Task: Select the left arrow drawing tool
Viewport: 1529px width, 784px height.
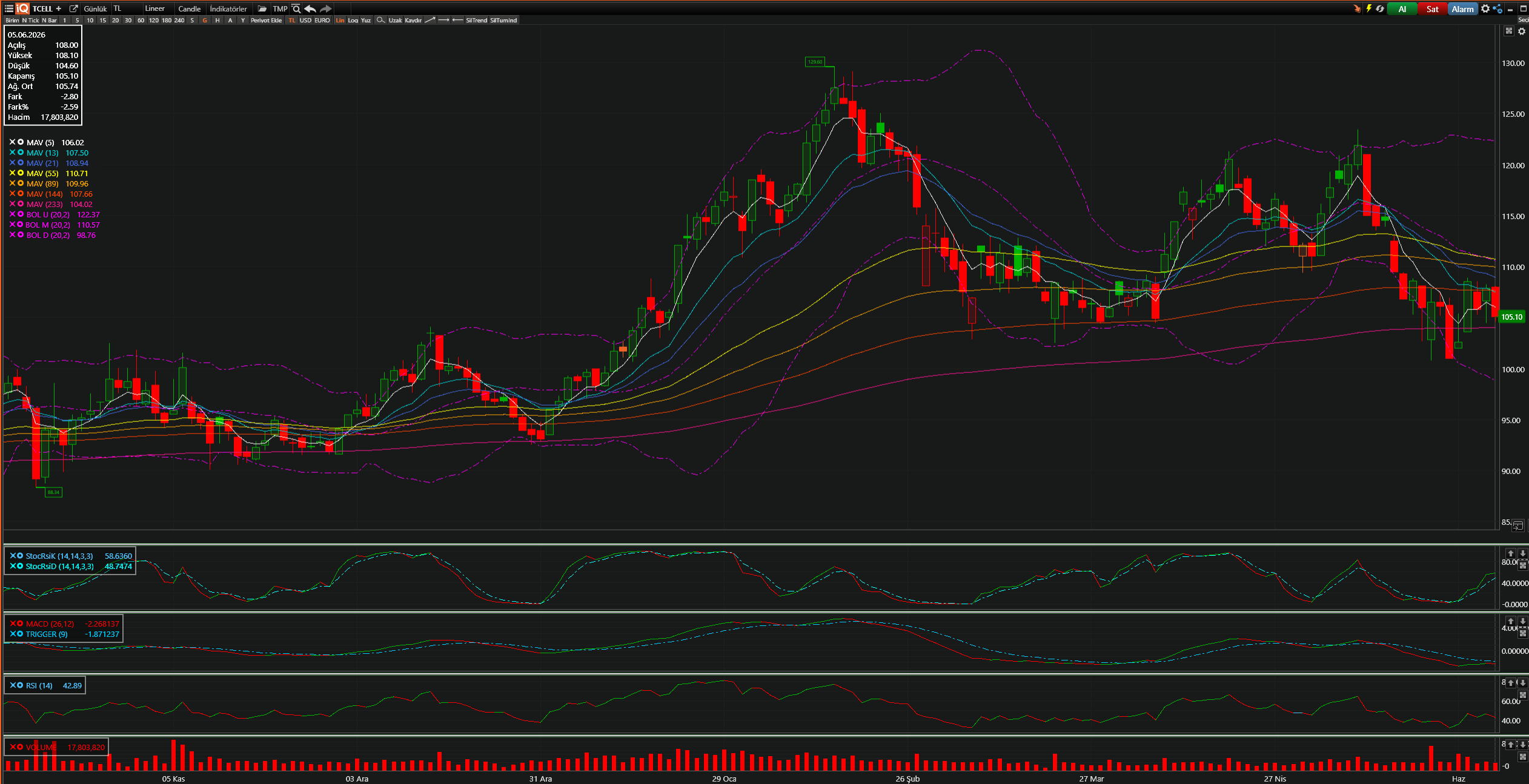Action: [458, 20]
